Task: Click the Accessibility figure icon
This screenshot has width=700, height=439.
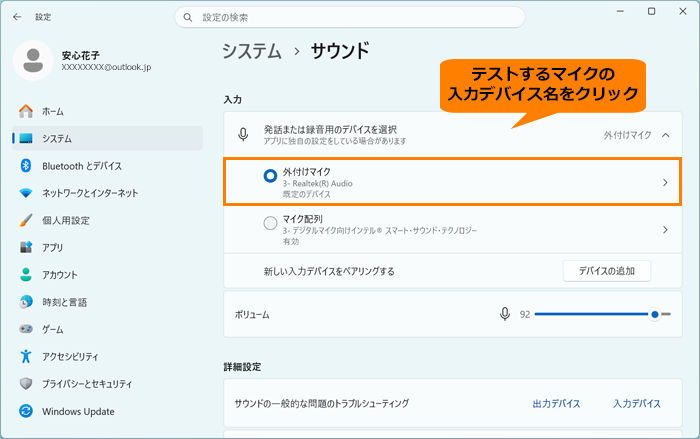Action: (x=26, y=356)
